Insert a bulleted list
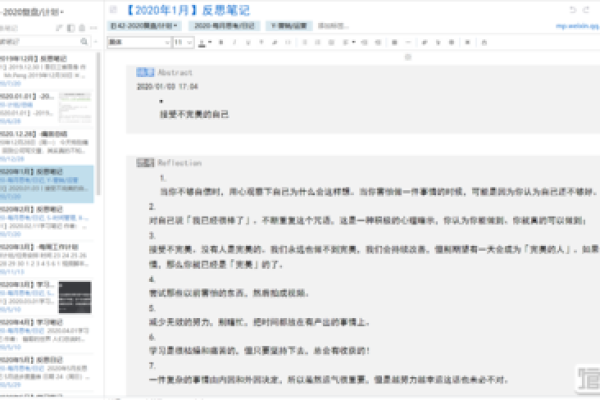600x400 pixels. click(305, 42)
